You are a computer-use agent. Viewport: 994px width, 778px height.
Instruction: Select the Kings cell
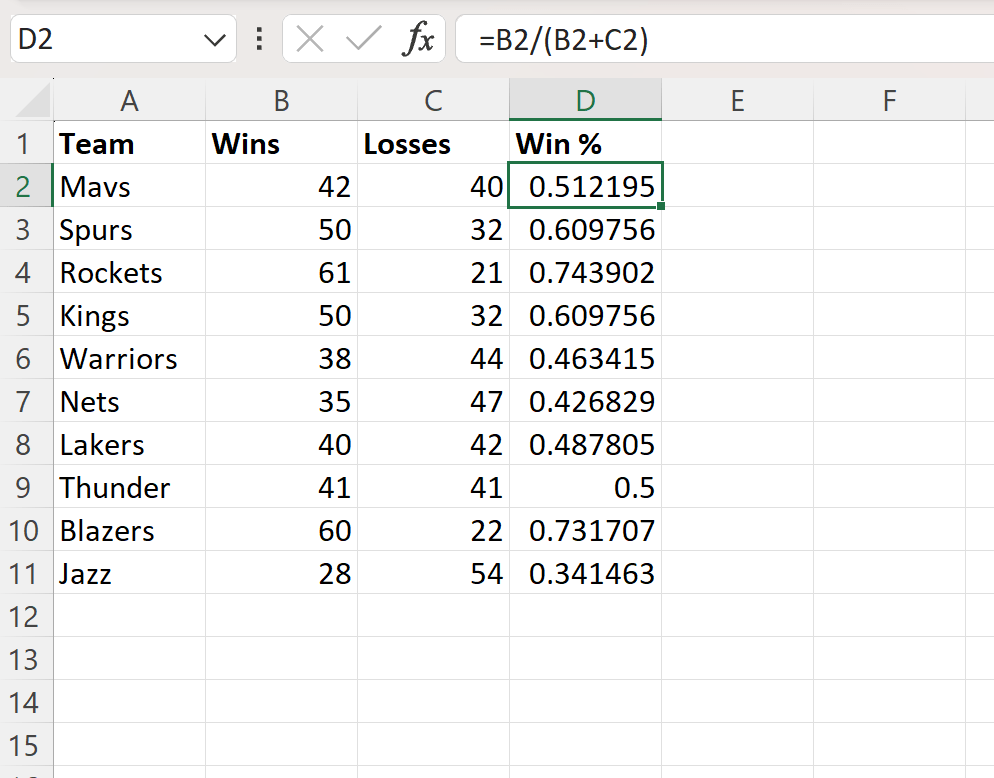(x=129, y=315)
